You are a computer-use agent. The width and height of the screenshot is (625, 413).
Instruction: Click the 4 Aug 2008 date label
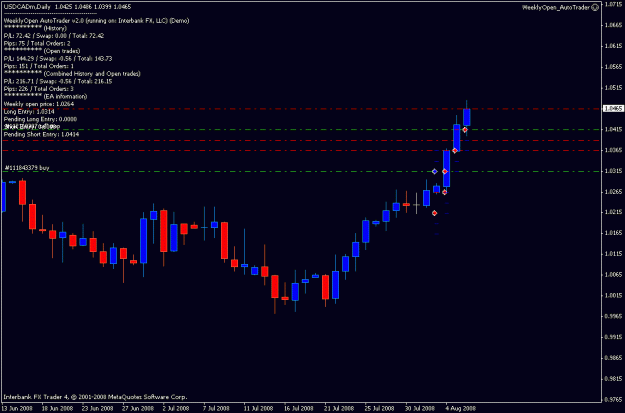(x=459, y=409)
